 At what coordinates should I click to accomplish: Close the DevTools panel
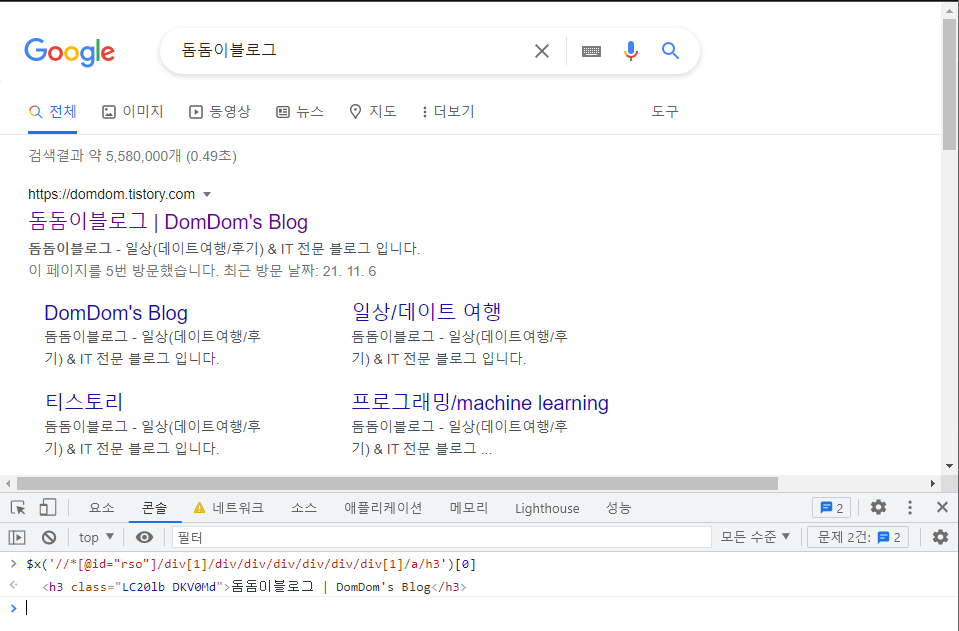(x=942, y=507)
